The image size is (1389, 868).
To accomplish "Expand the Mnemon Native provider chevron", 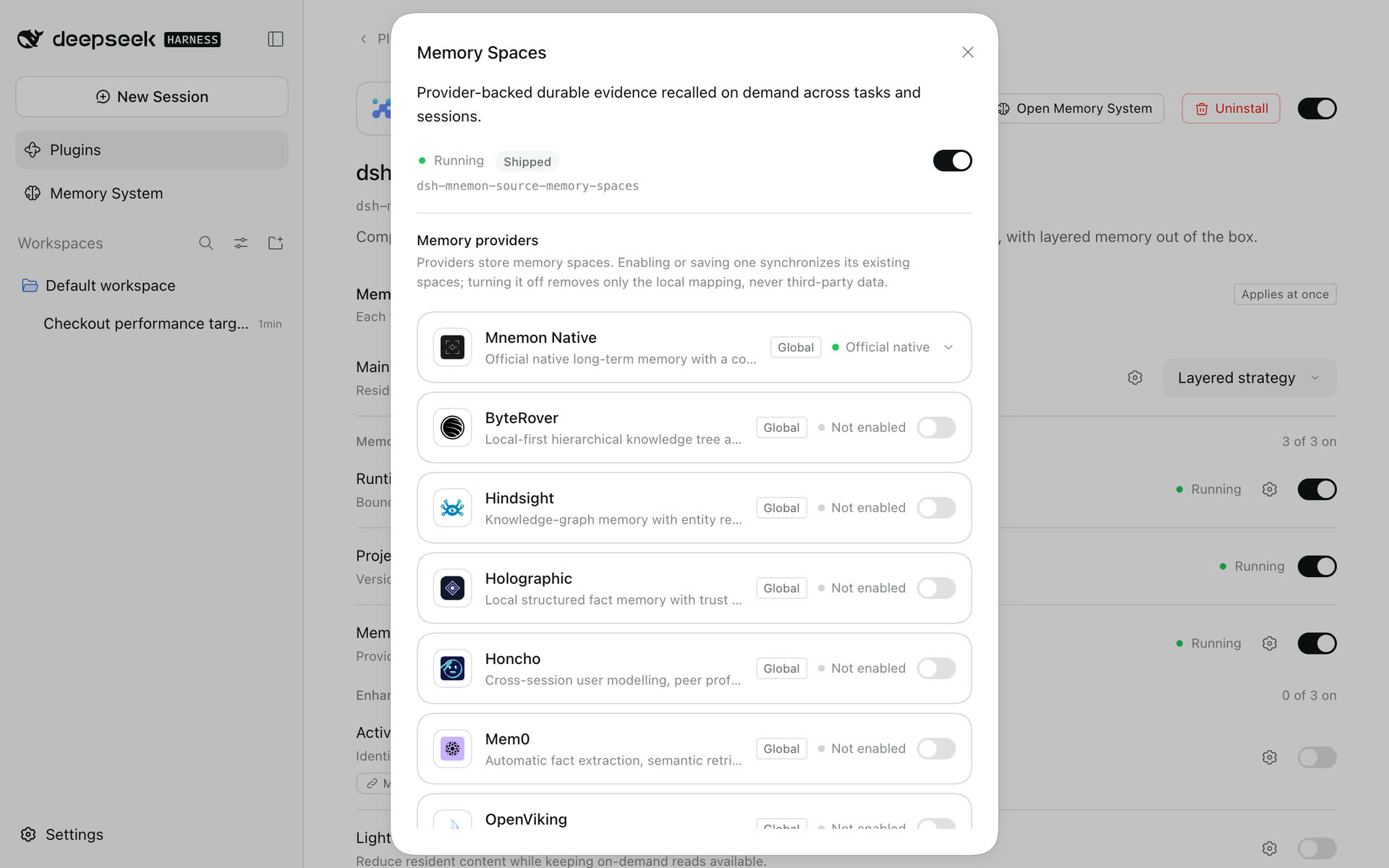I will tap(948, 347).
